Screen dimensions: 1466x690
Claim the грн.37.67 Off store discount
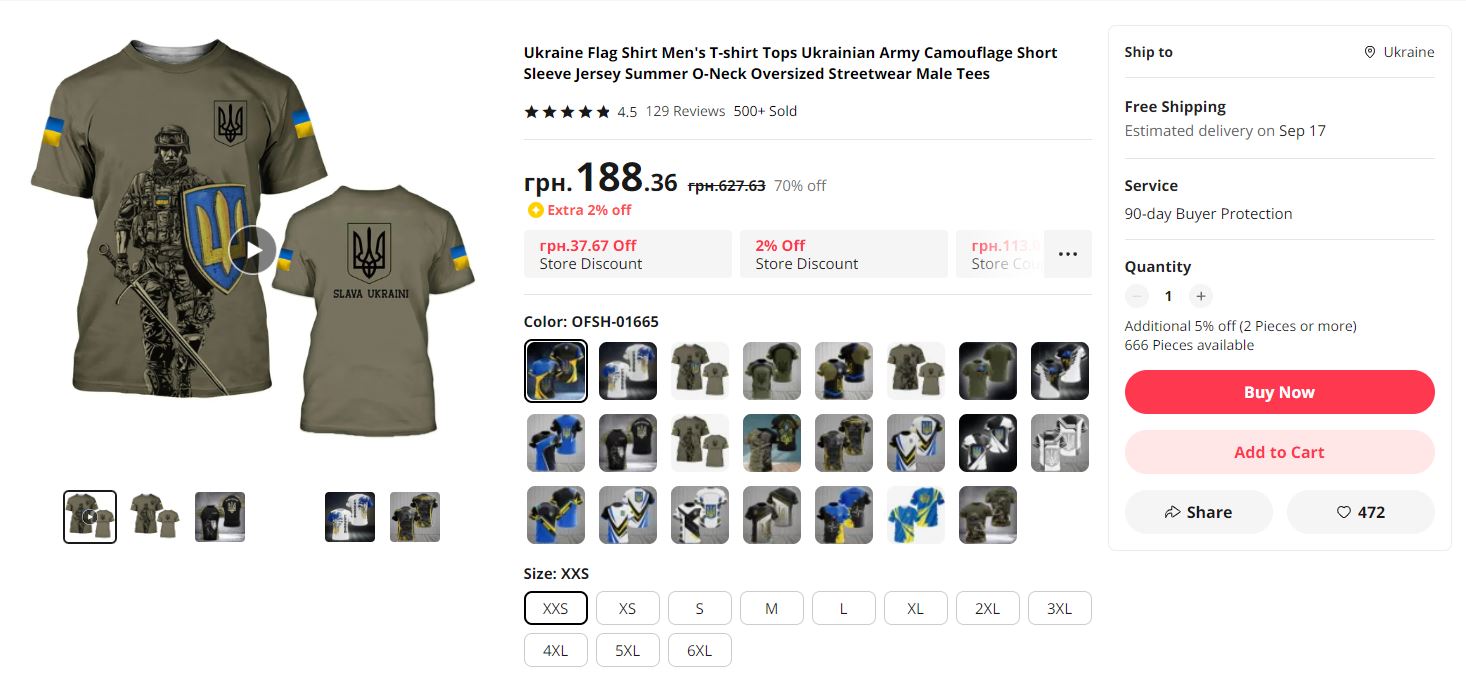tap(628, 254)
